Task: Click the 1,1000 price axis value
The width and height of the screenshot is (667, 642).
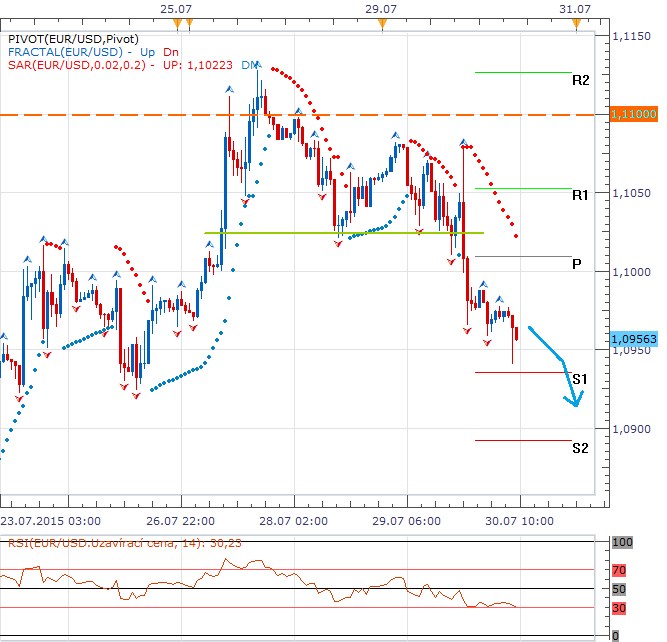Action: (x=631, y=272)
